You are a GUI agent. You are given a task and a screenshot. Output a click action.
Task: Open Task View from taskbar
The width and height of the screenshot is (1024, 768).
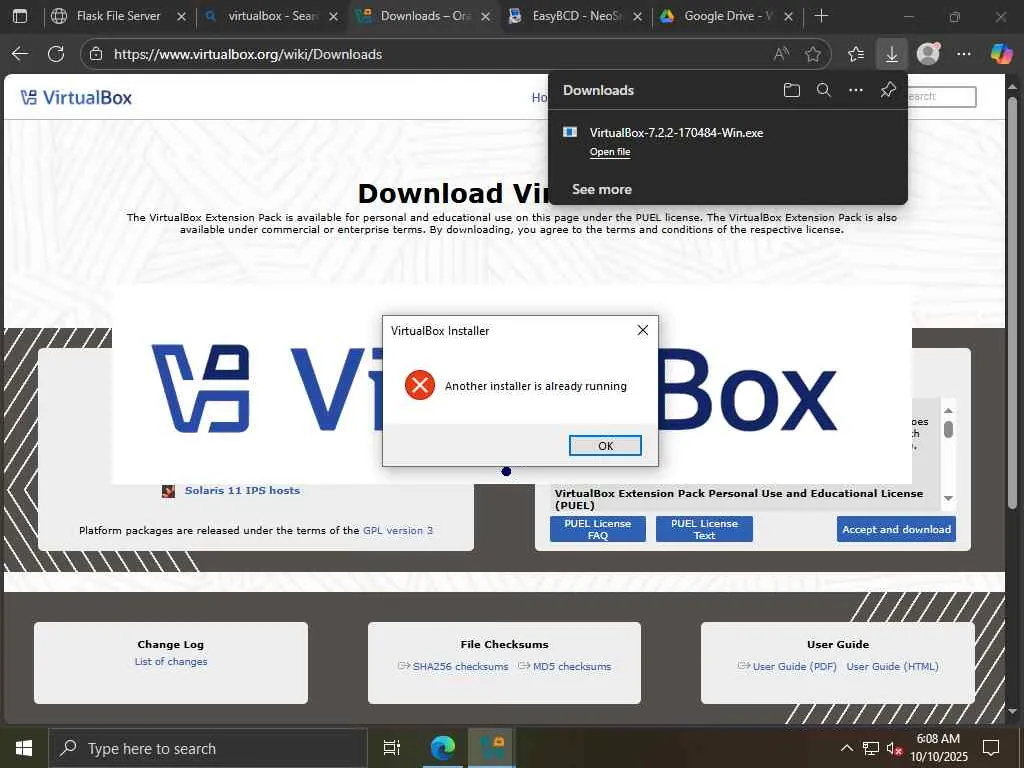point(392,748)
